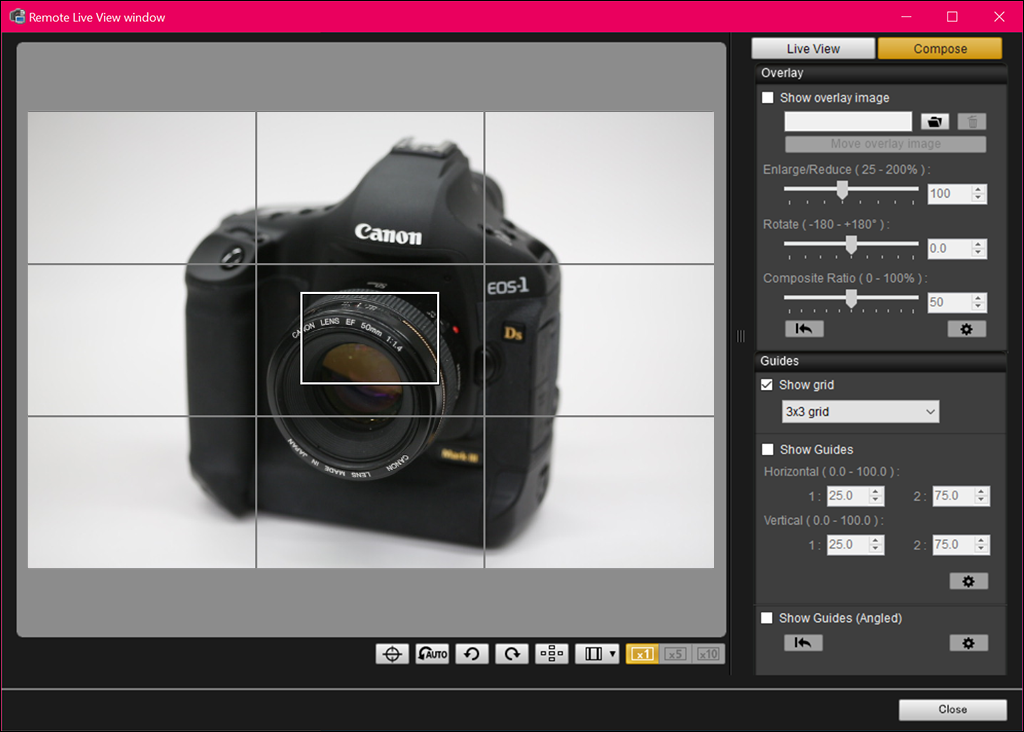
Task: Click Vertical guide 2 field 75.0
Action: coord(953,545)
